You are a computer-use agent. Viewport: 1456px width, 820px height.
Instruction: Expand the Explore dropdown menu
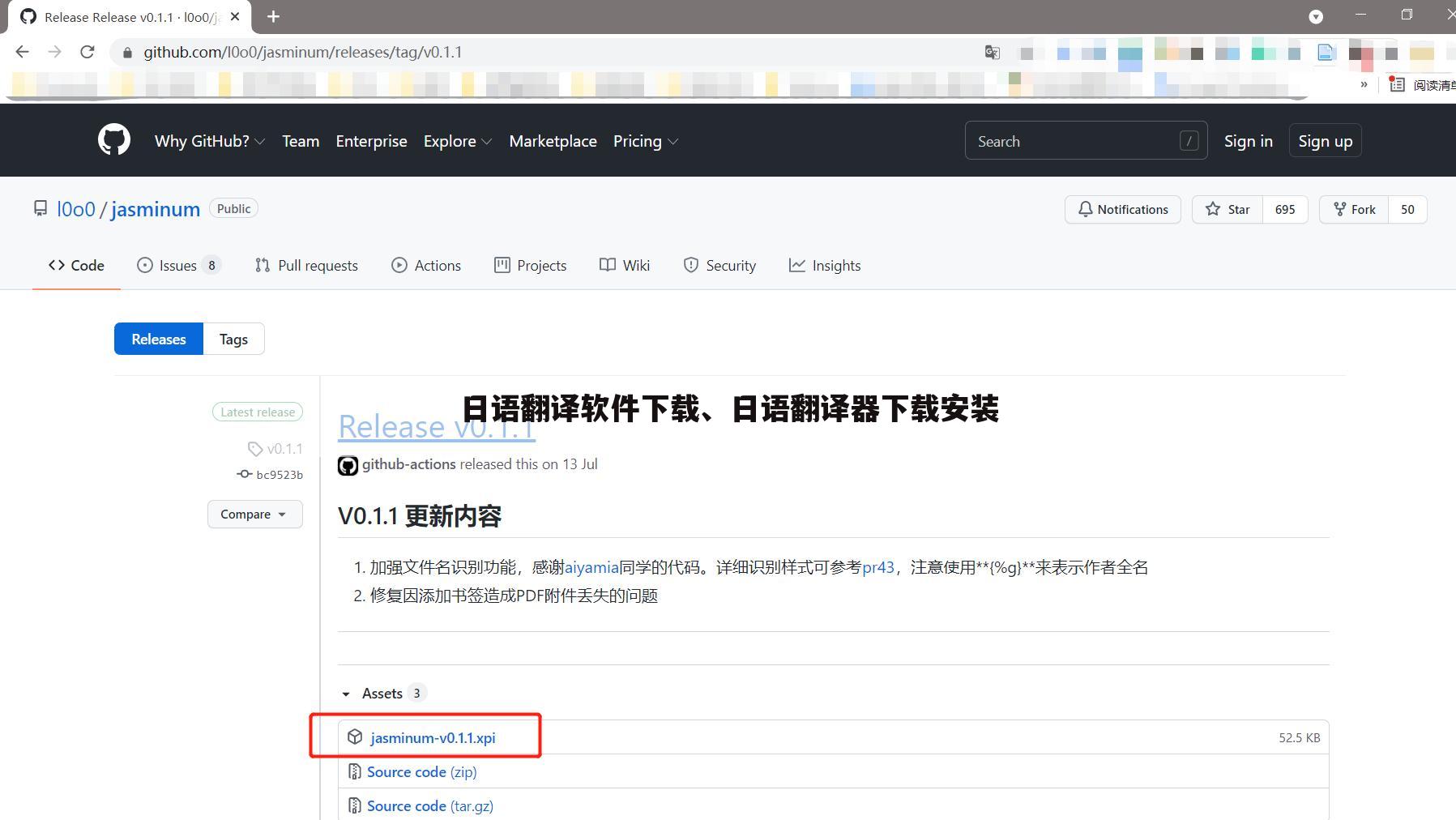click(458, 141)
